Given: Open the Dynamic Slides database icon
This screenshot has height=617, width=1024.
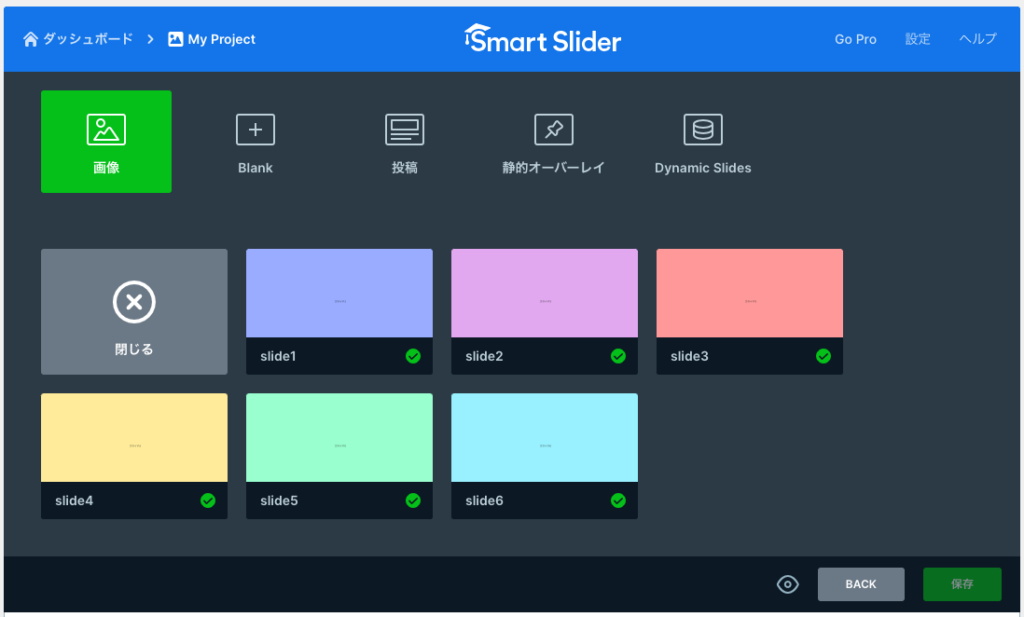Looking at the screenshot, I should coord(703,130).
